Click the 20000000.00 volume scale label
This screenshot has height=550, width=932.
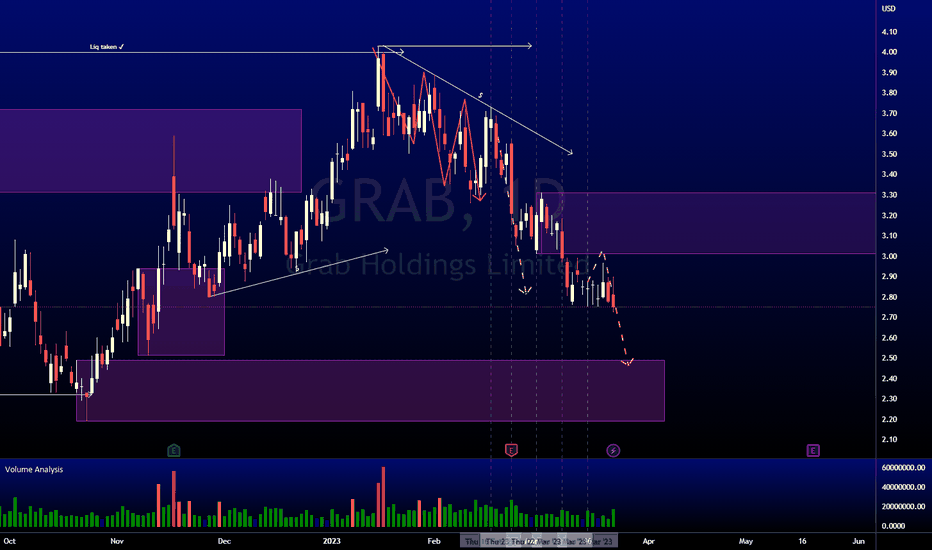click(903, 507)
